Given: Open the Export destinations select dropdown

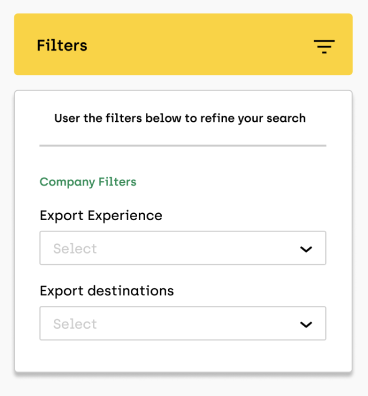Looking at the screenshot, I should click(x=183, y=323).
